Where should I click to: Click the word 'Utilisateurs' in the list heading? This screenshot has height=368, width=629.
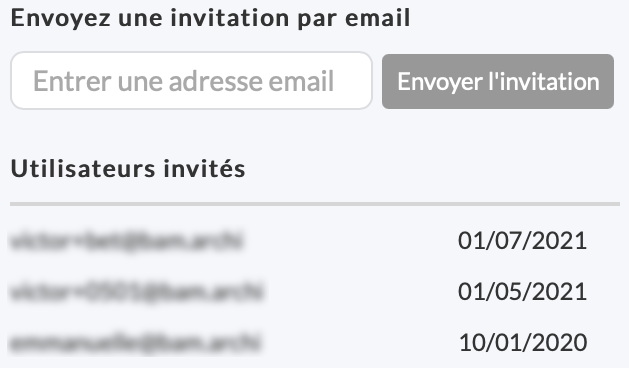coord(83,168)
